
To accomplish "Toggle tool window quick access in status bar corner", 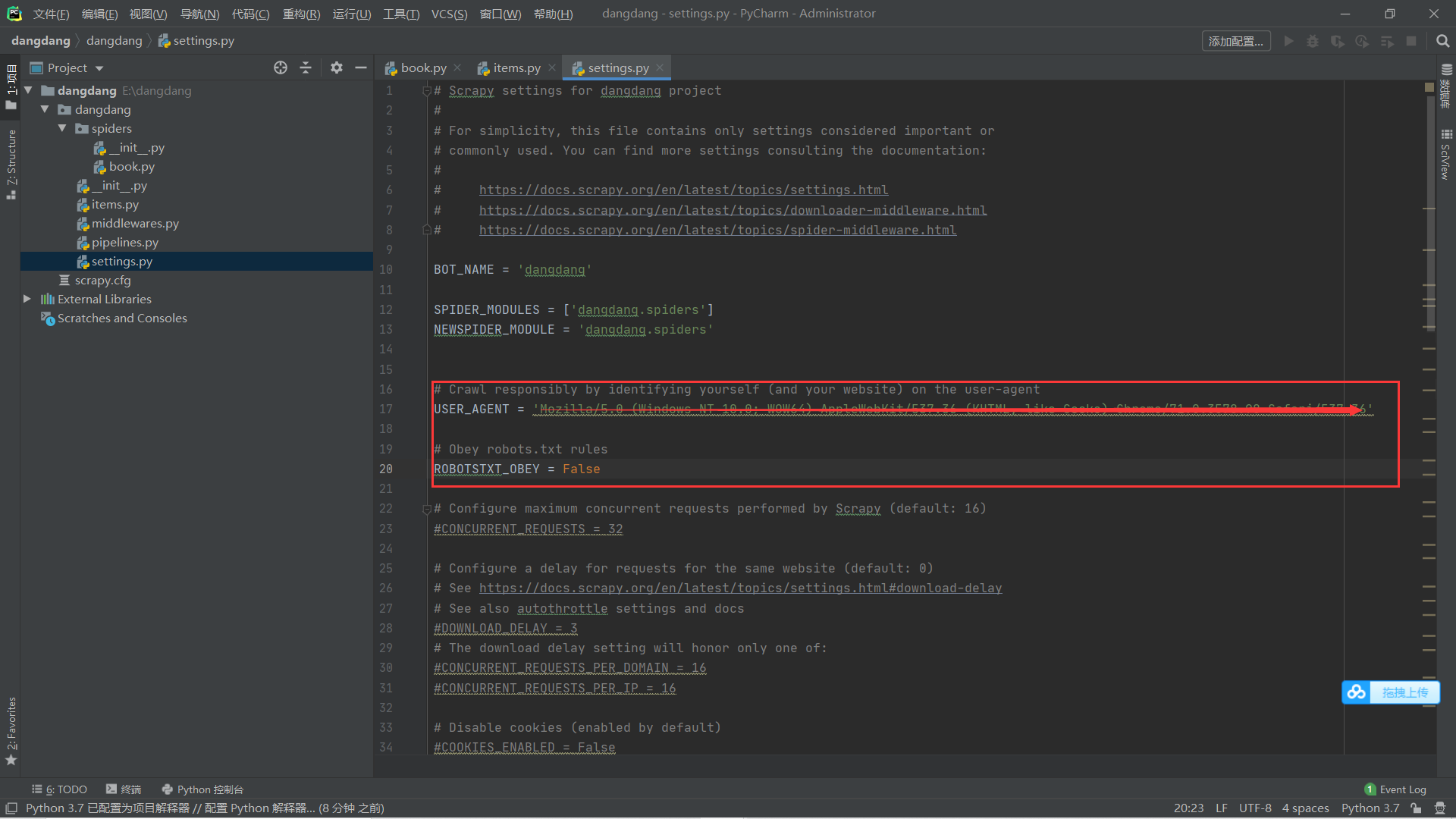I will click(11, 808).
